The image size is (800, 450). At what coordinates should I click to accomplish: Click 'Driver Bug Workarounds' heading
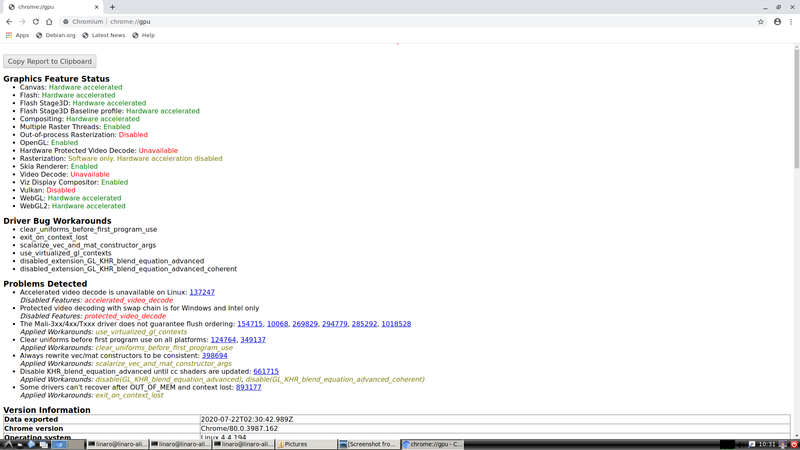coord(57,221)
